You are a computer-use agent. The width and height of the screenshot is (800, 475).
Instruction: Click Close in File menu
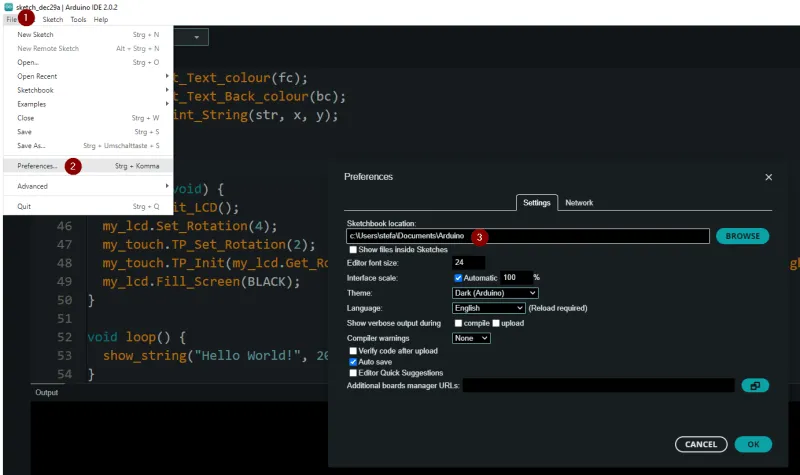pyautogui.click(x=88, y=118)
